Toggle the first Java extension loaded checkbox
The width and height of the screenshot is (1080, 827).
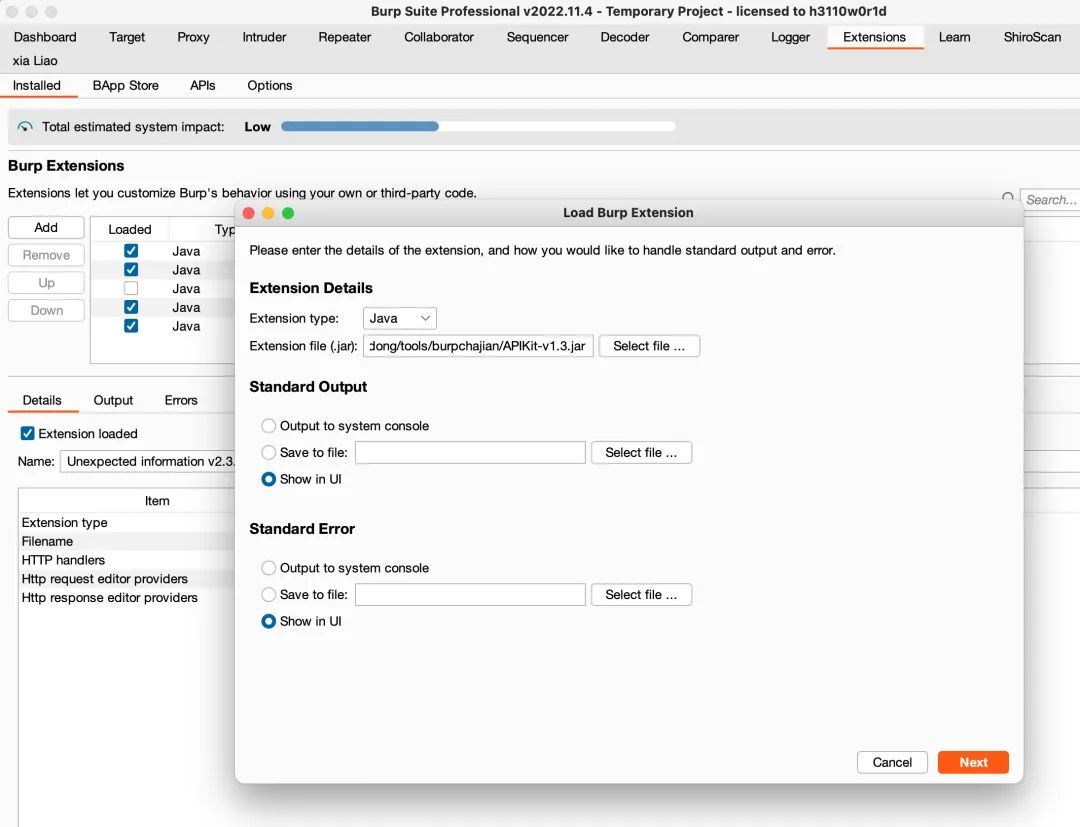point(131,251)
